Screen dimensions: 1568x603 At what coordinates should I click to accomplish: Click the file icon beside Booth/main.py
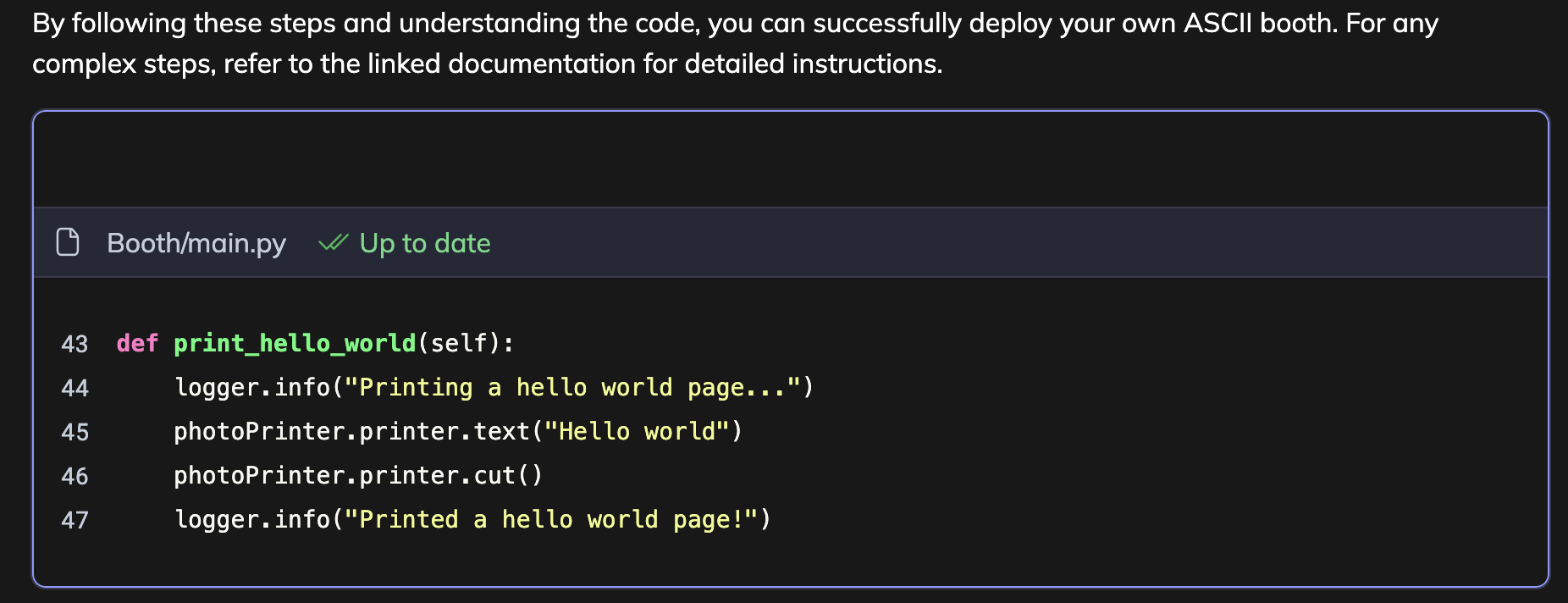pos(68,242)
